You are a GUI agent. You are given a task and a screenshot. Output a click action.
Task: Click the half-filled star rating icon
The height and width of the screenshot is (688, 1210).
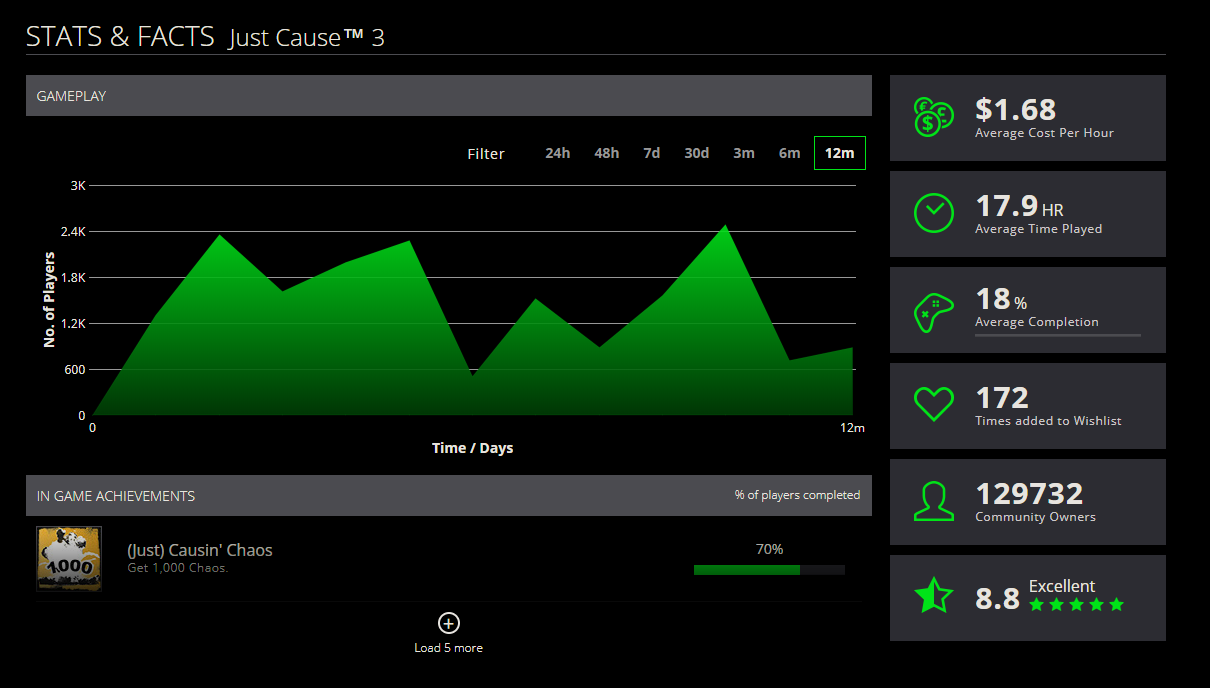pyautogui.click(x=933, y=597)
